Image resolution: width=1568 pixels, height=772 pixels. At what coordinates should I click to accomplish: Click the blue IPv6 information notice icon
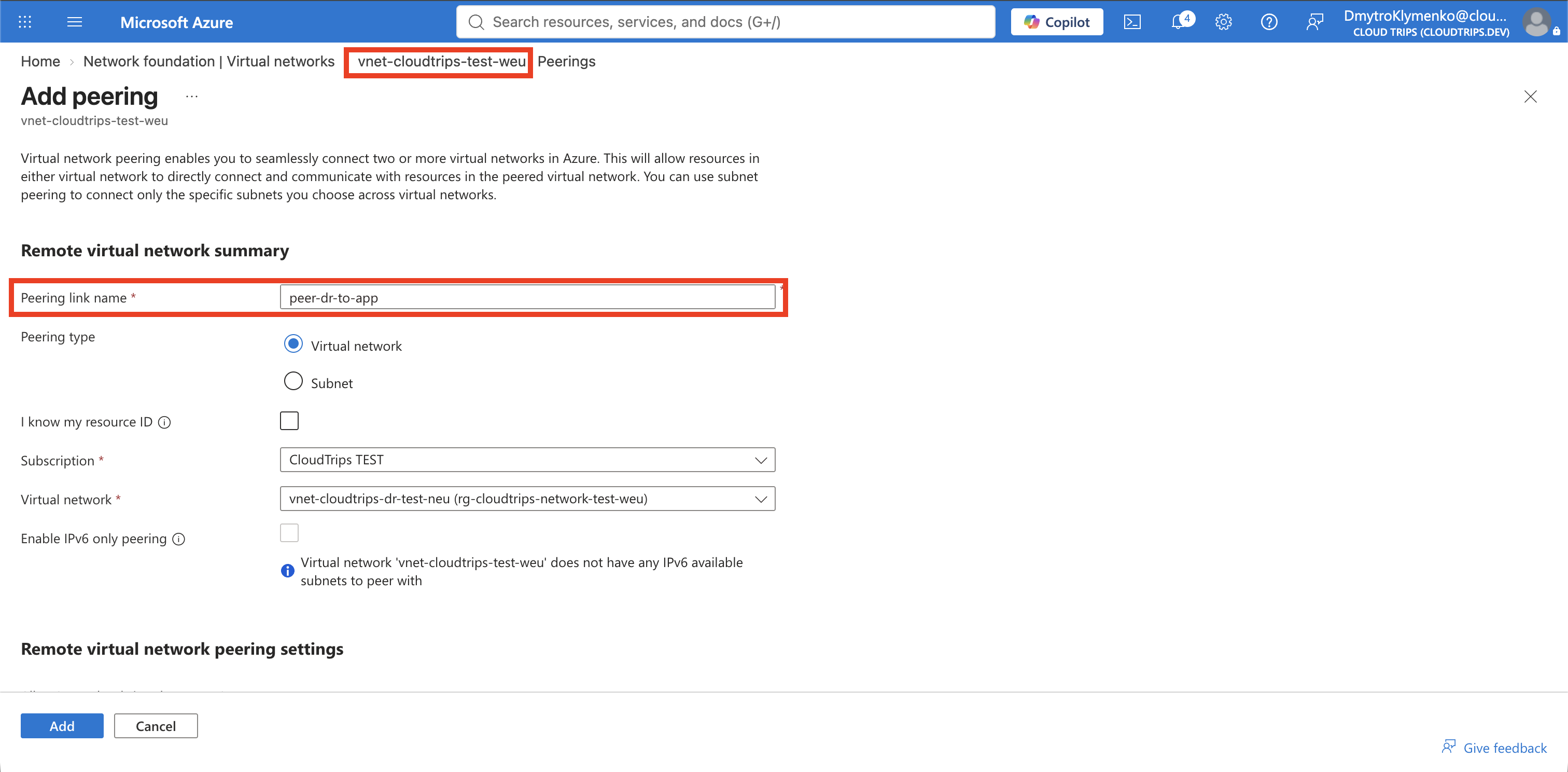coord(287,571)
